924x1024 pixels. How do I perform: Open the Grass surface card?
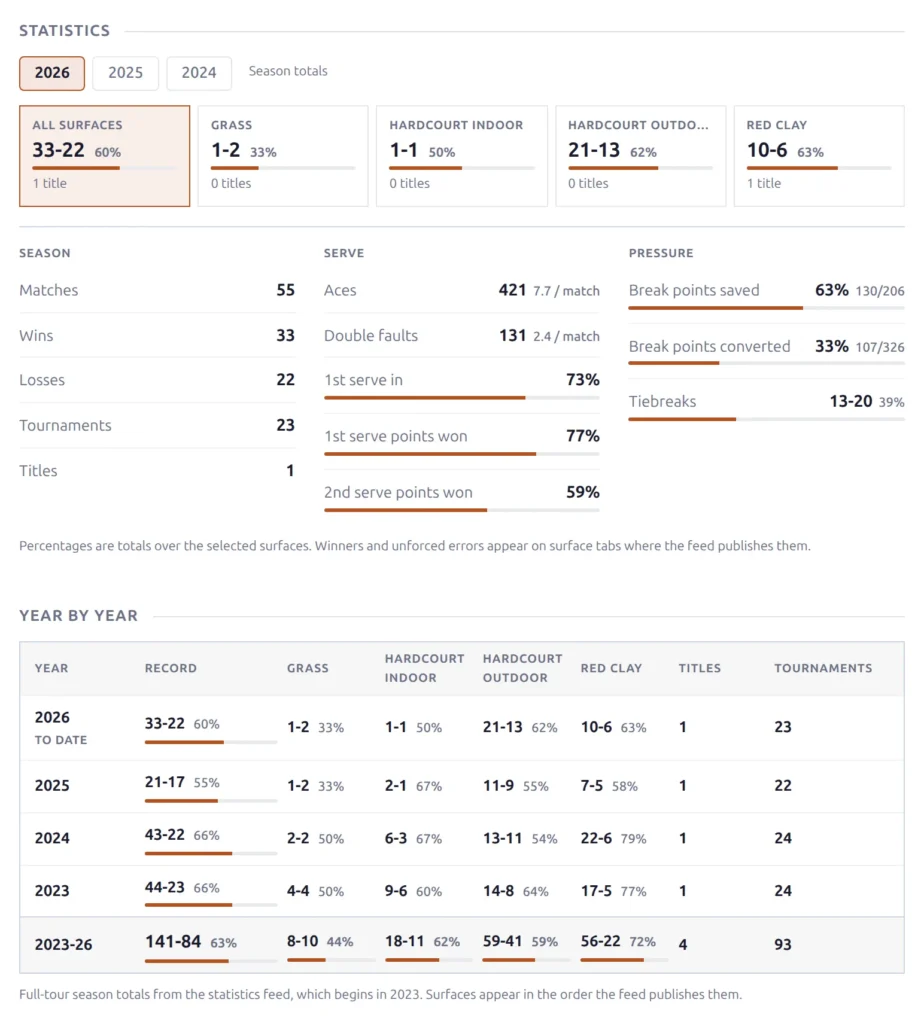point(283,156)
